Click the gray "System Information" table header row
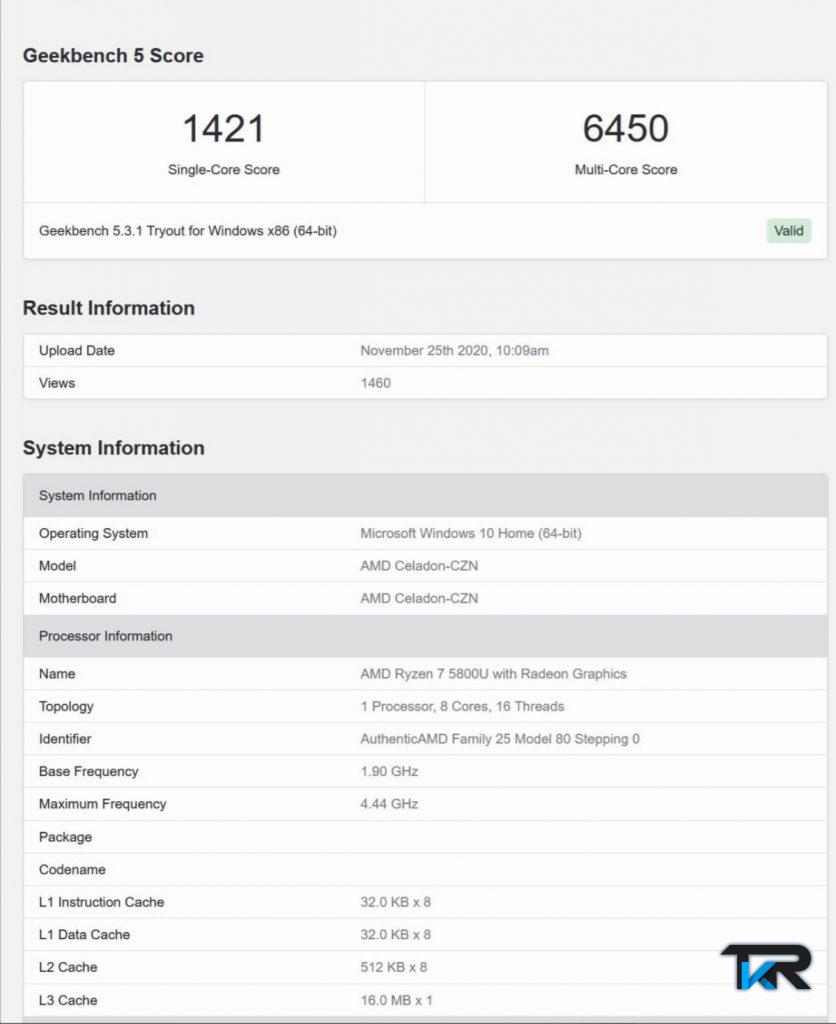The width and height of the screenshot is (836, 1024). pyautogui.click(x=425, y=496)
